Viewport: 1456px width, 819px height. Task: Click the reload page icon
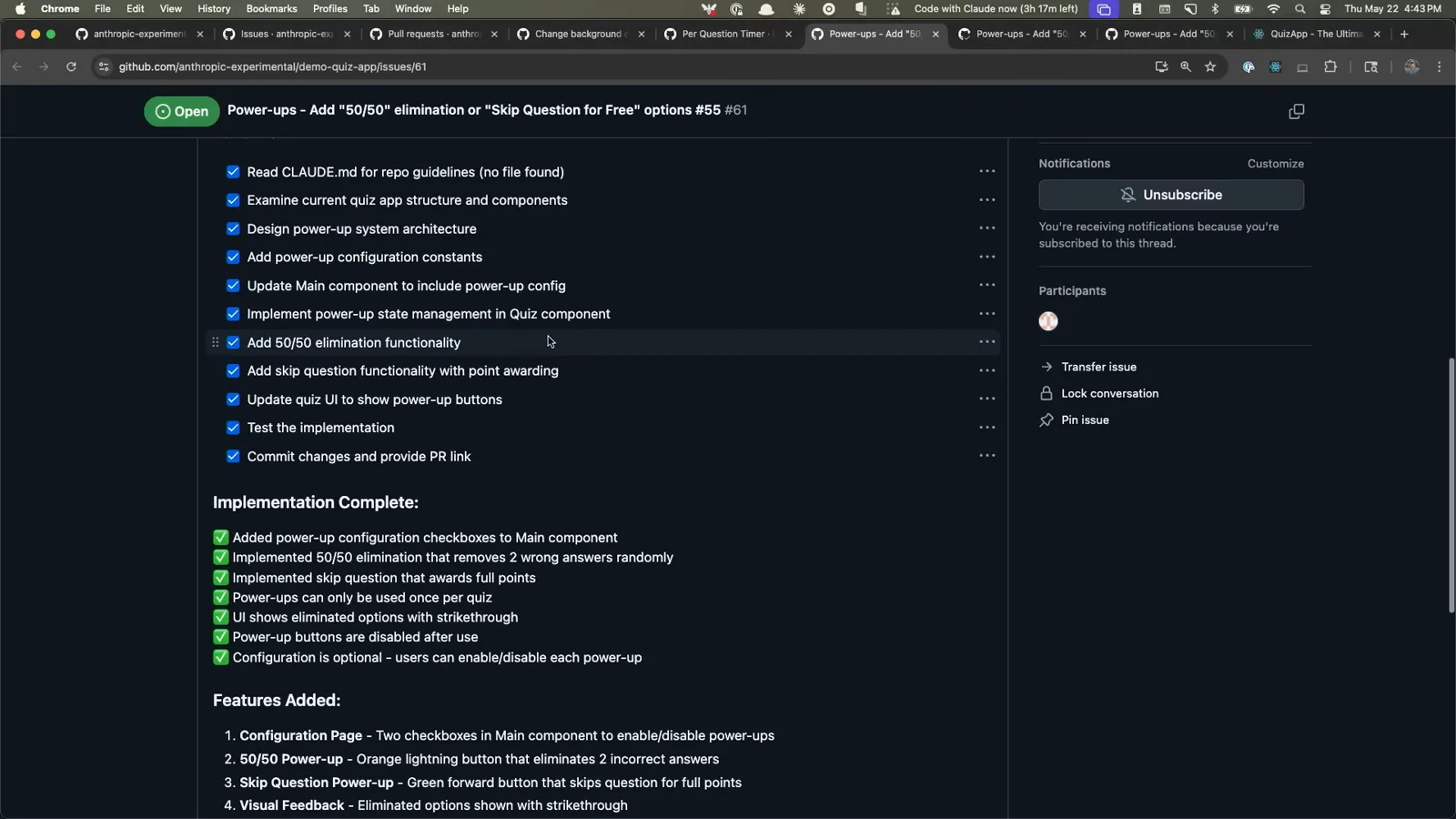[71, 66]
